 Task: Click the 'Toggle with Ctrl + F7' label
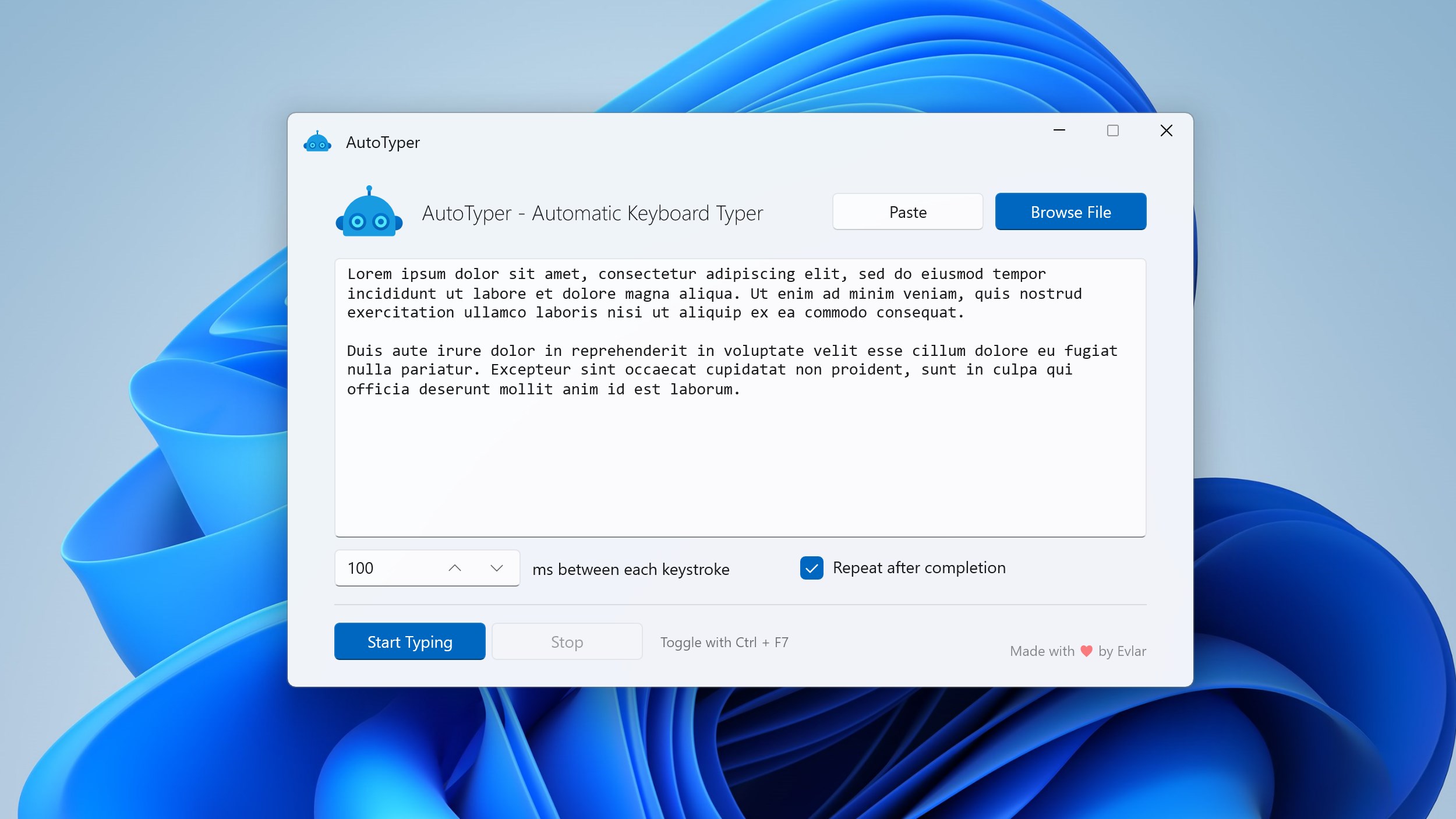tap(725, 642)
